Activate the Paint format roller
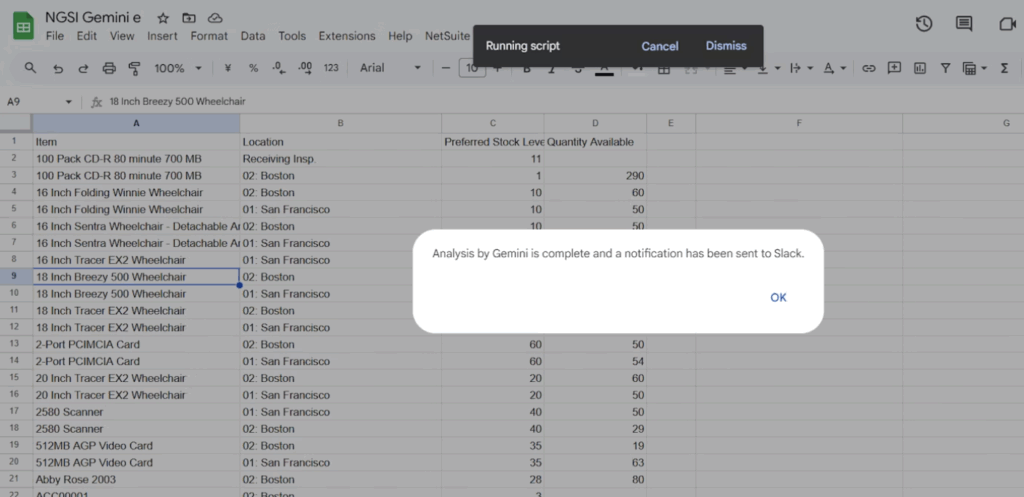Screen dimensions: 1024x497 coord(135,68)
